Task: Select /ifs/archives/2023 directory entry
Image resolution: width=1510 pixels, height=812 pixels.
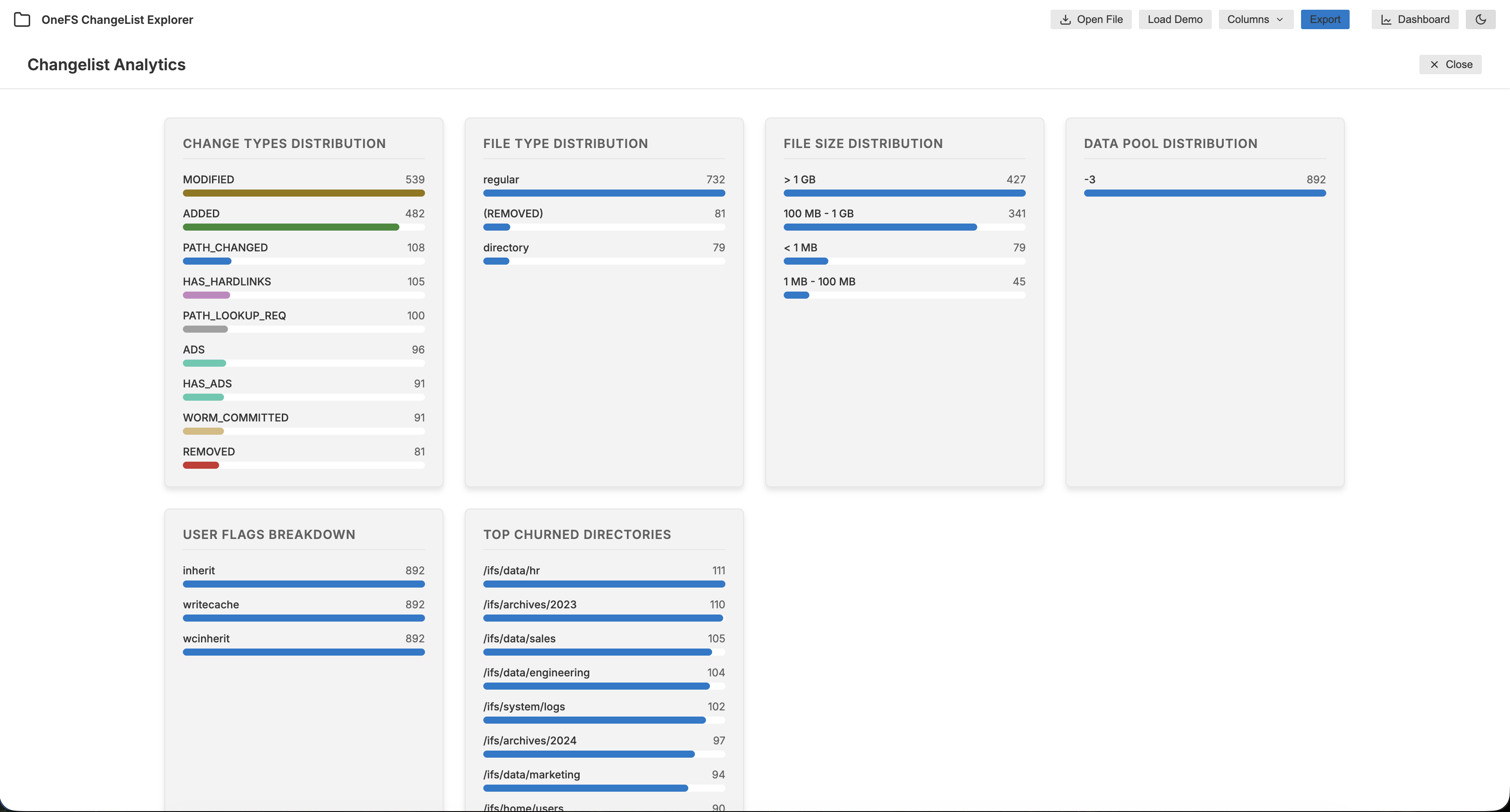Action: [x=529, y=604]
